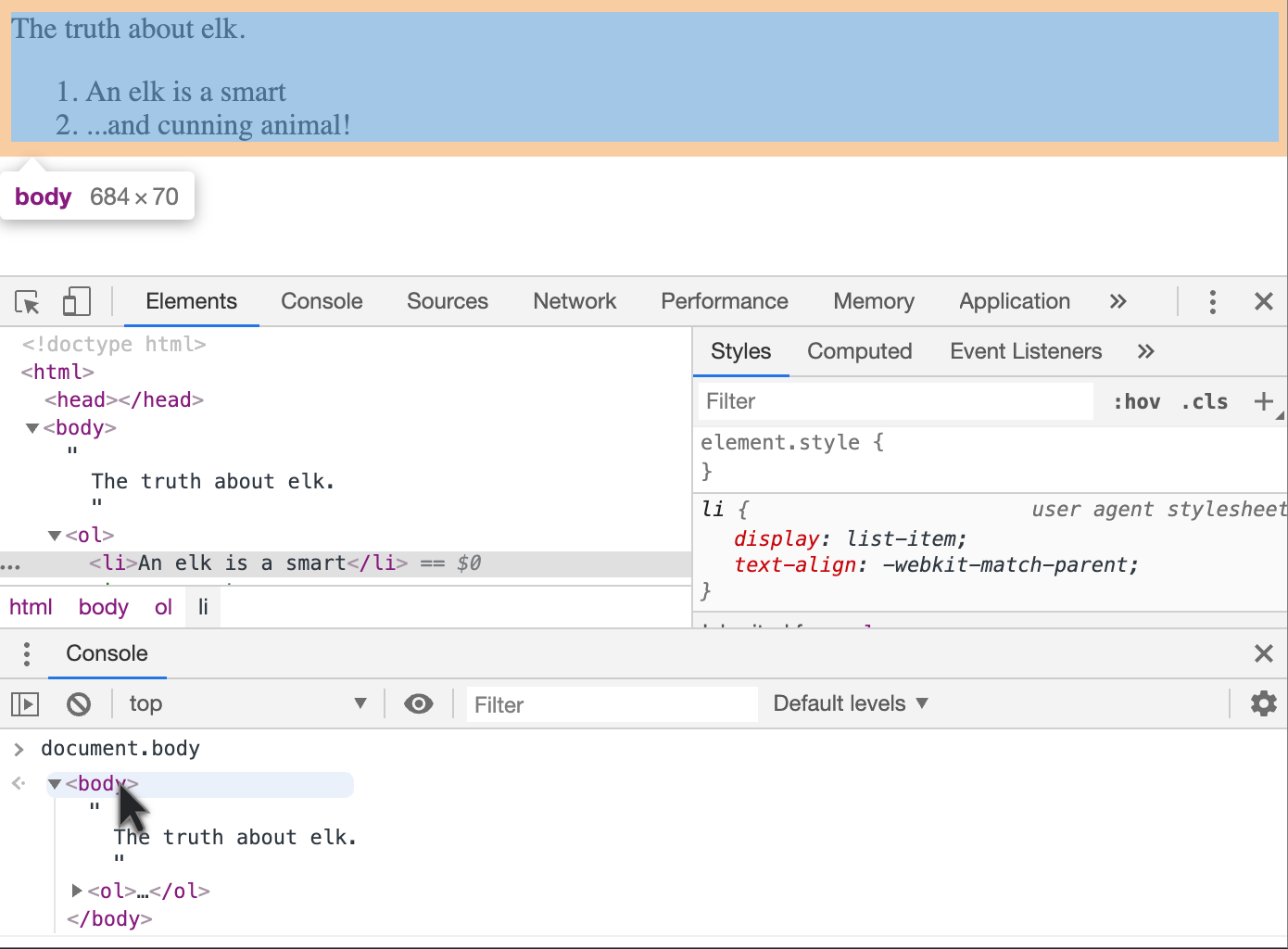Switch to the Network tab
1288x949 pixels.
(575, 302)
